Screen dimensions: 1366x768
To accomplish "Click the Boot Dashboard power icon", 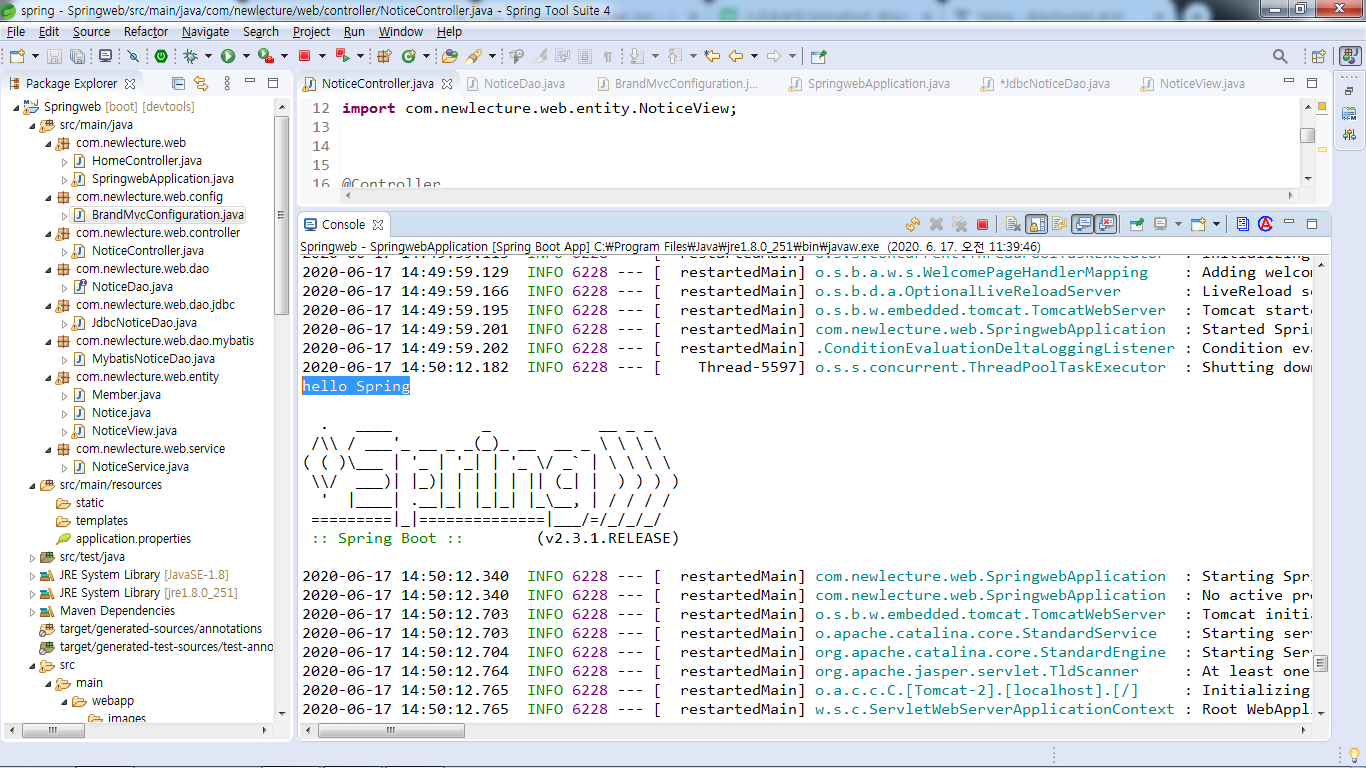I will (161, 56).
